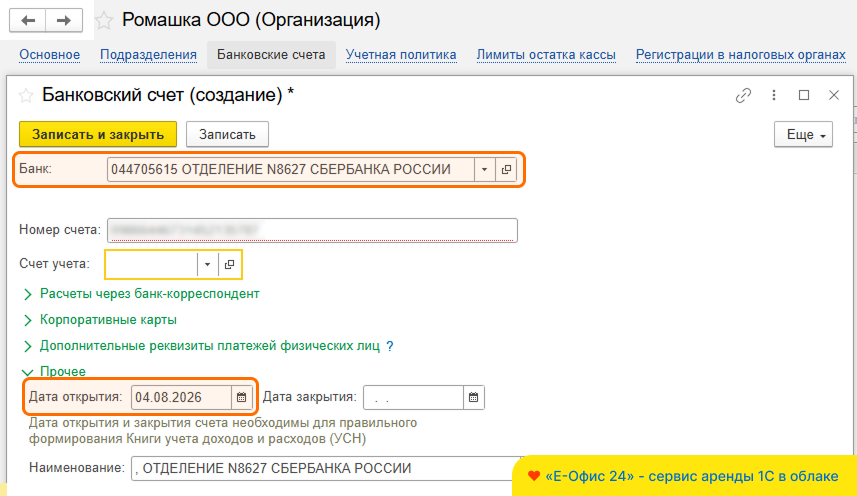Viewport: 857px width, 496px height.
Task: Click the Номер счета input field
Action: pos(312,230)
